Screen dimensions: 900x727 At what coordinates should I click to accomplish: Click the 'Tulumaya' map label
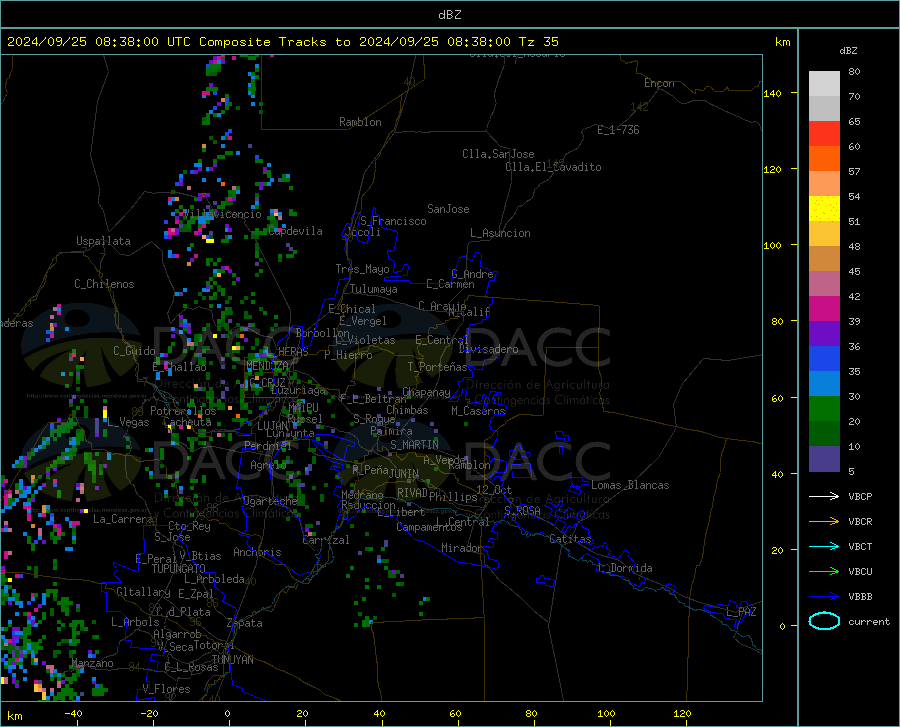pos(374,289)
